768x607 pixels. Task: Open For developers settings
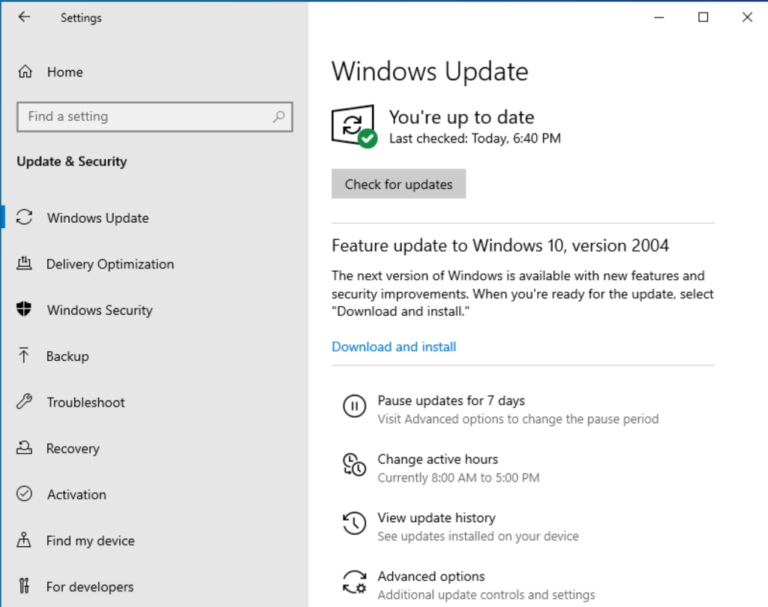pyautogui.click(x=90, y=586)
